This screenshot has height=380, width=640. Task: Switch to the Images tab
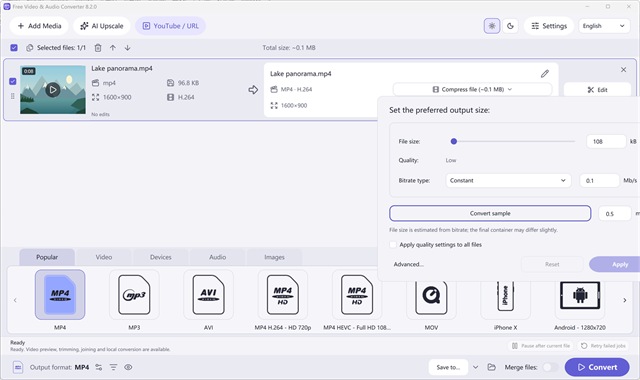pyautogui.click(x=274, y=257)
